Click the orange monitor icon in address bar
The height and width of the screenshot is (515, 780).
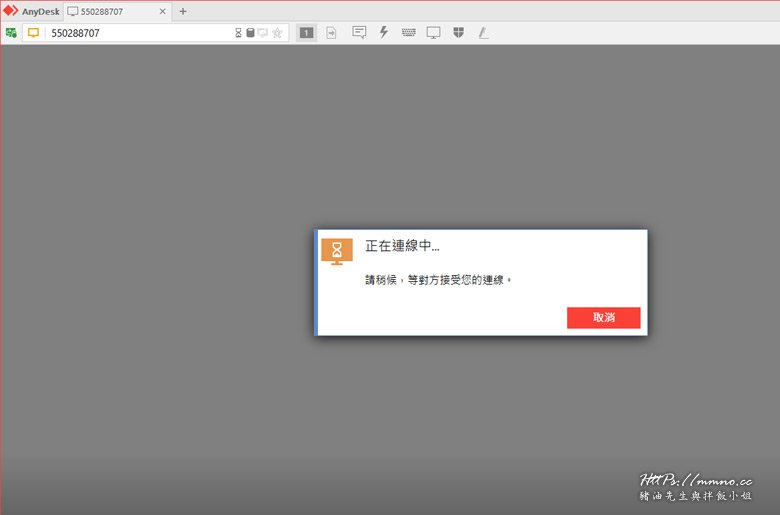33,33
